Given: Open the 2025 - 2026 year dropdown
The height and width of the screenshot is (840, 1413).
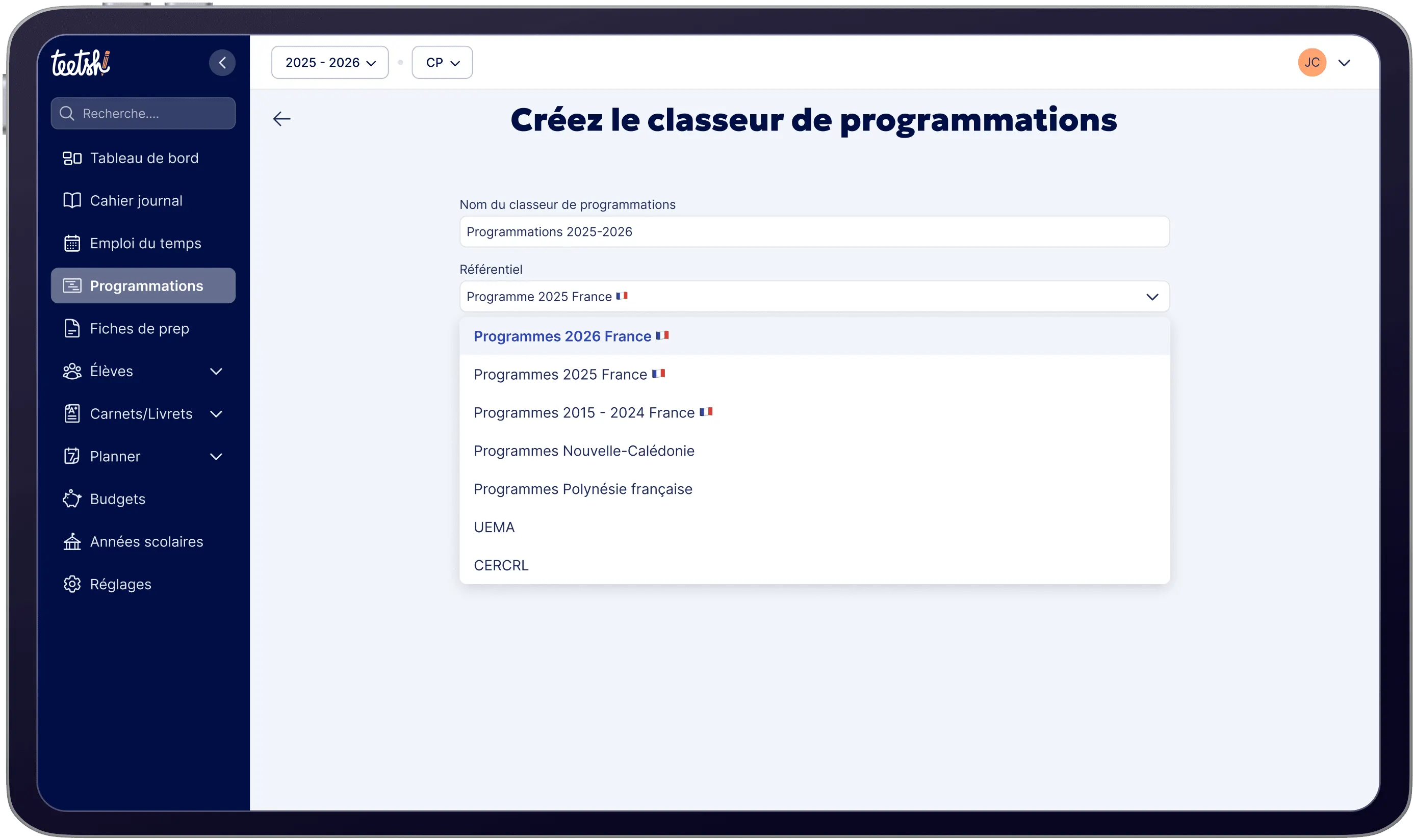Looking at the screenshot, I should (329, 62).
